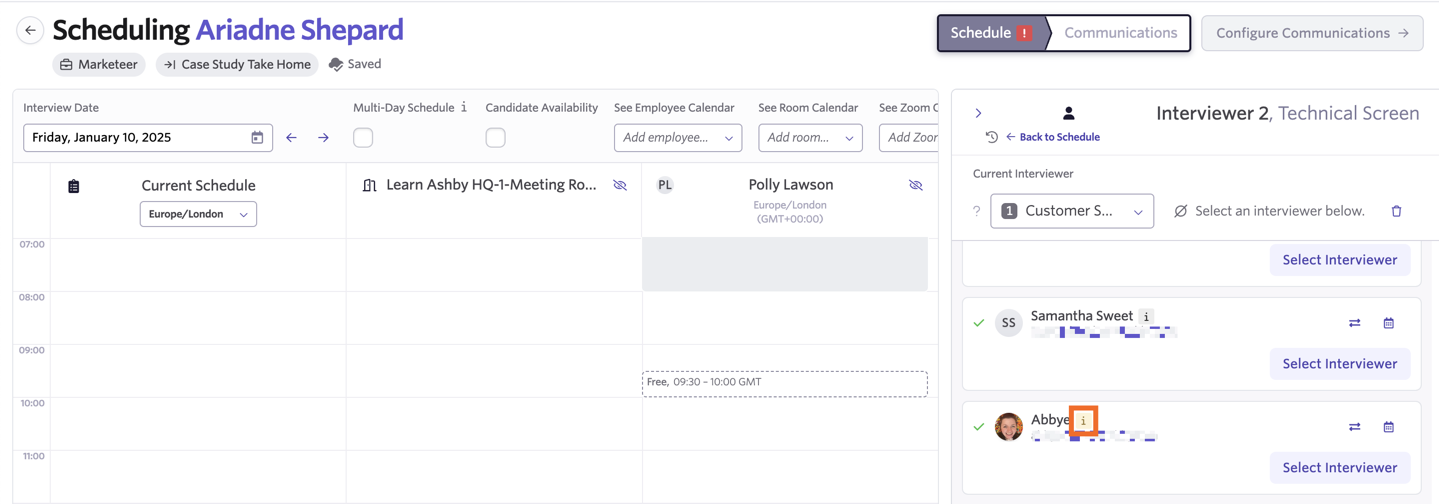Open info icon next to Samantha Sweet
Image resolution: width=1439 pixels, height=504 pixels.
click(x=1146, y=316)
